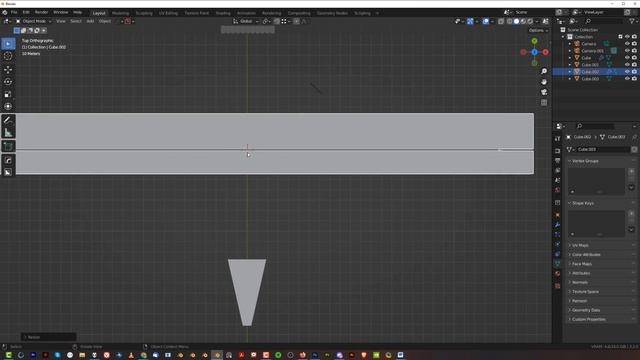
Task: Click the properties editor search field
Action: tap(595, 126)
